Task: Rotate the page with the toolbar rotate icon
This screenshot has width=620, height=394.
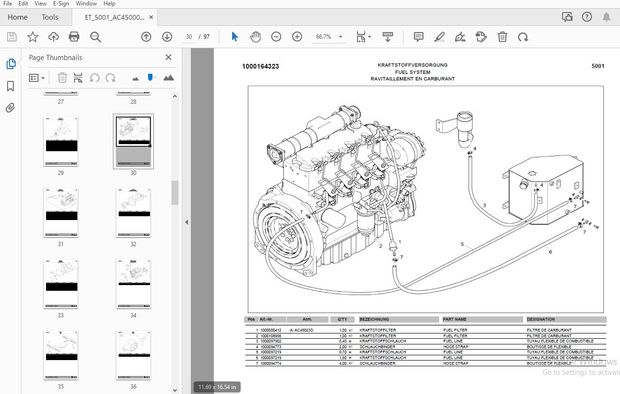Action: [x=523, y=37]
